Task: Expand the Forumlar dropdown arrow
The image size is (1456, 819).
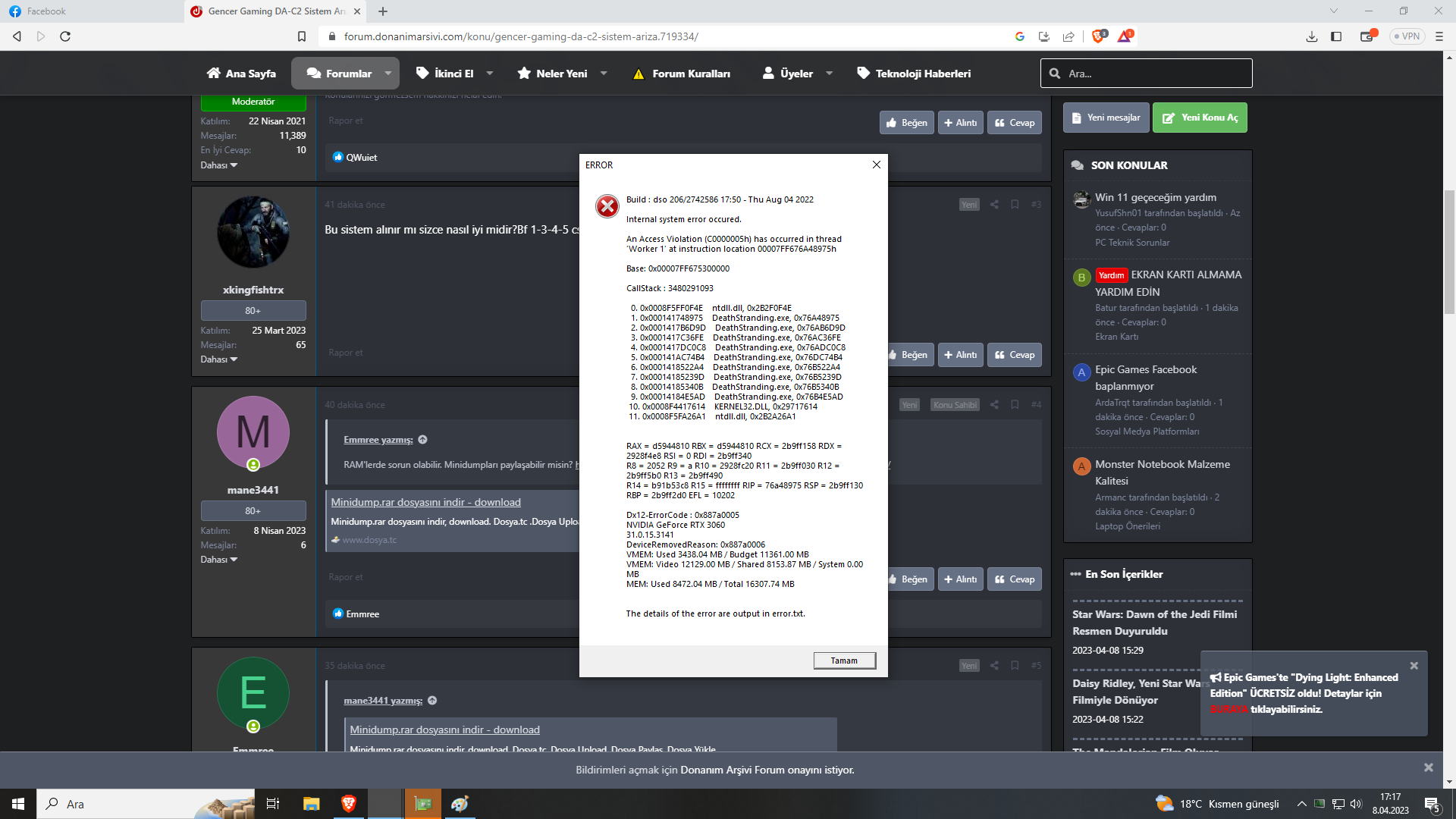Action: coord(388,74)
